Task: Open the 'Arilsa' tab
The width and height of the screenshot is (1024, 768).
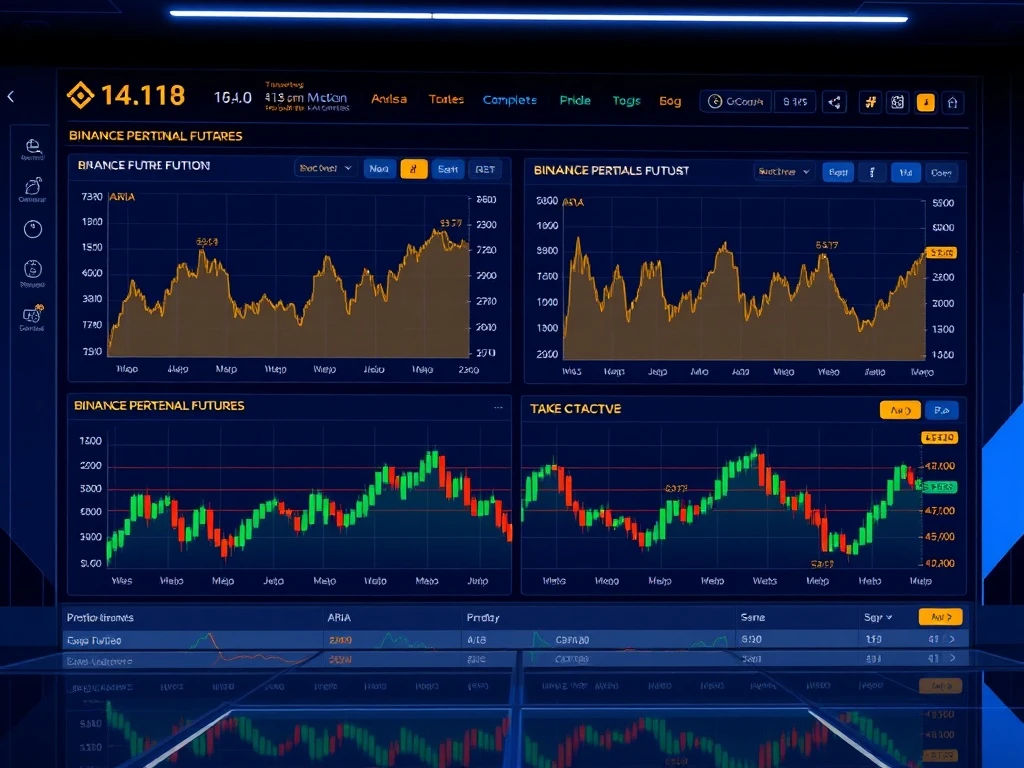Action: click(x=389, y=99)
